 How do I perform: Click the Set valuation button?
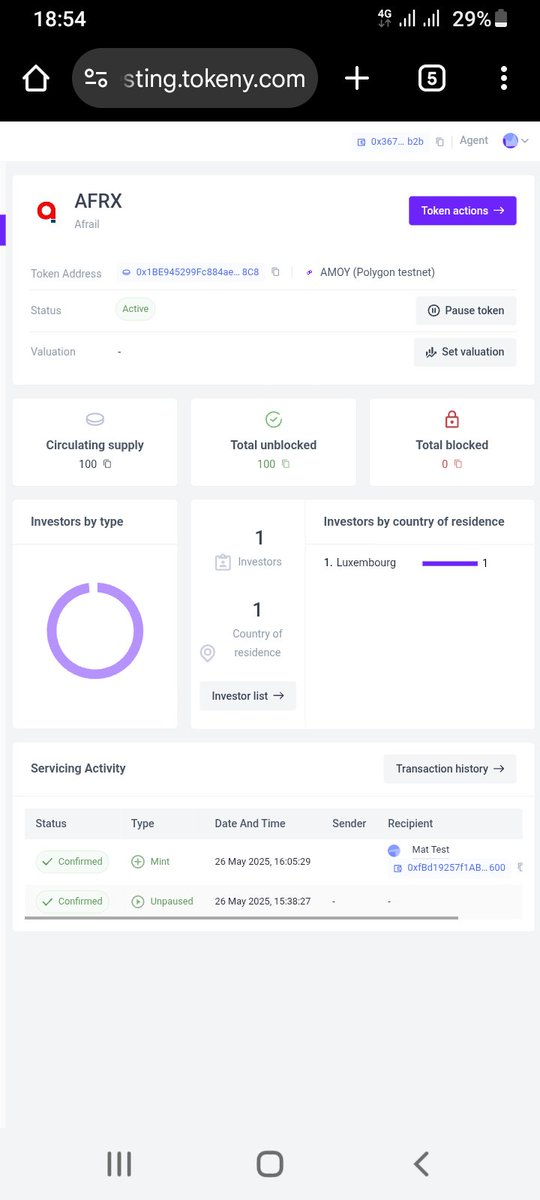(x=465, y=352)
